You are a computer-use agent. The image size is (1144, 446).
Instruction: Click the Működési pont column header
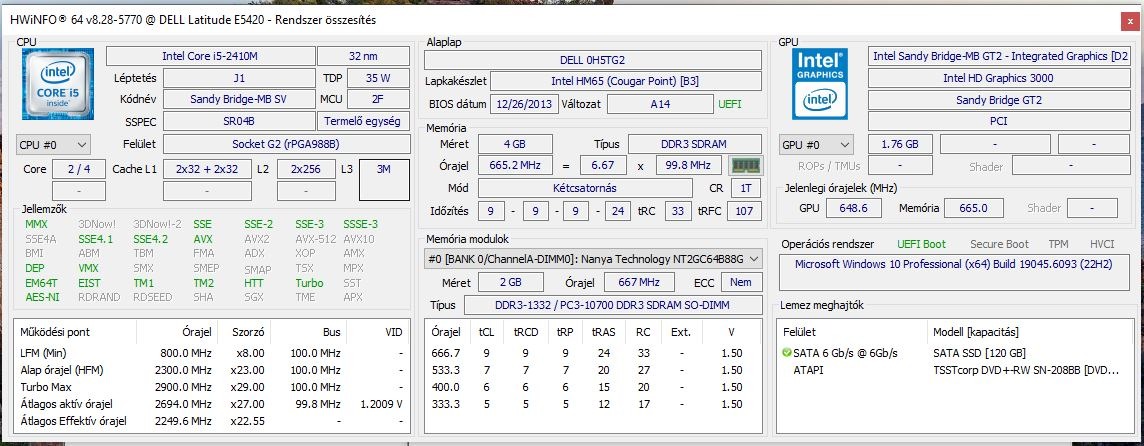point(75,332)
